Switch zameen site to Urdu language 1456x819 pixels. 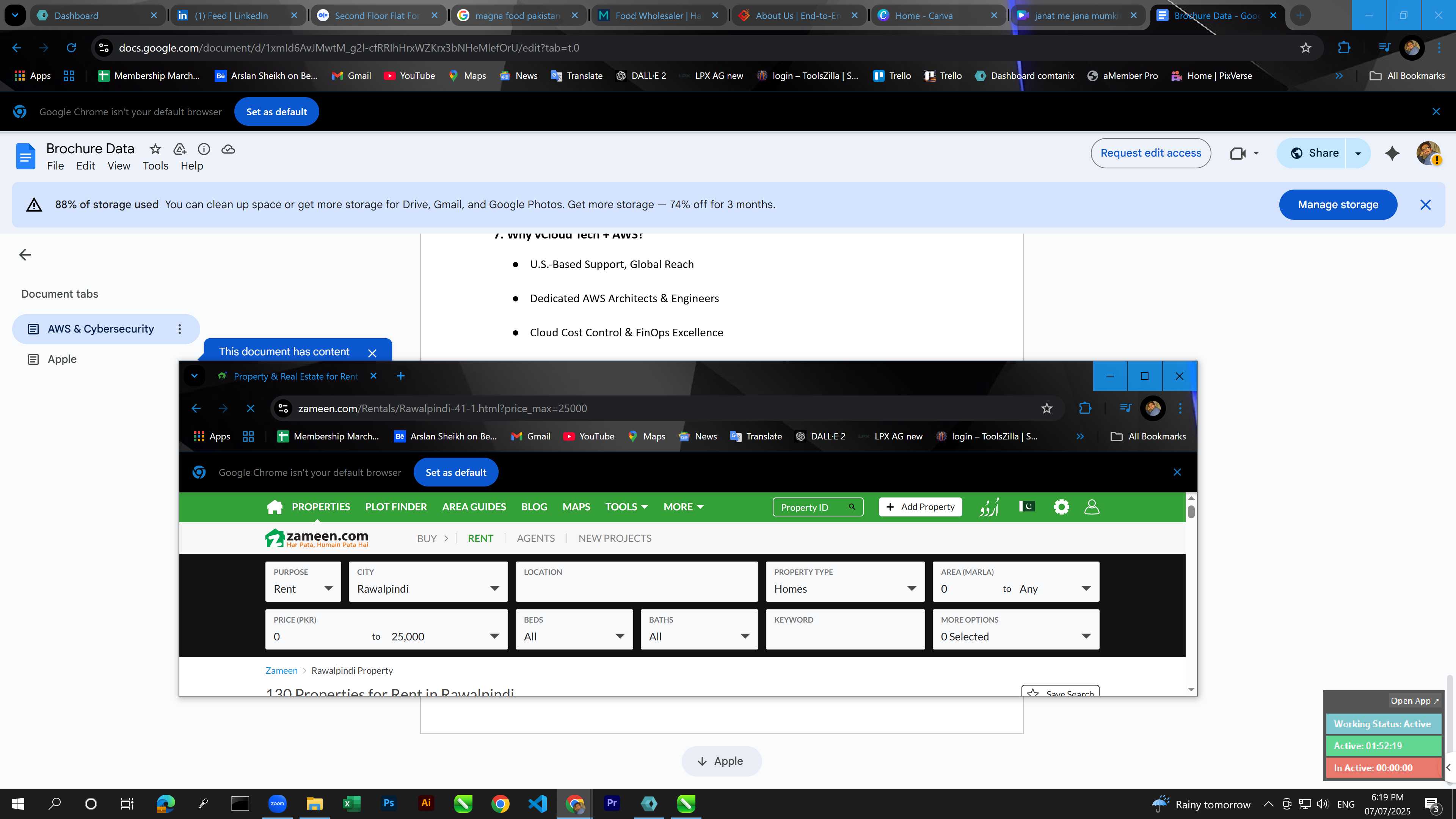(x=989, y=507)
